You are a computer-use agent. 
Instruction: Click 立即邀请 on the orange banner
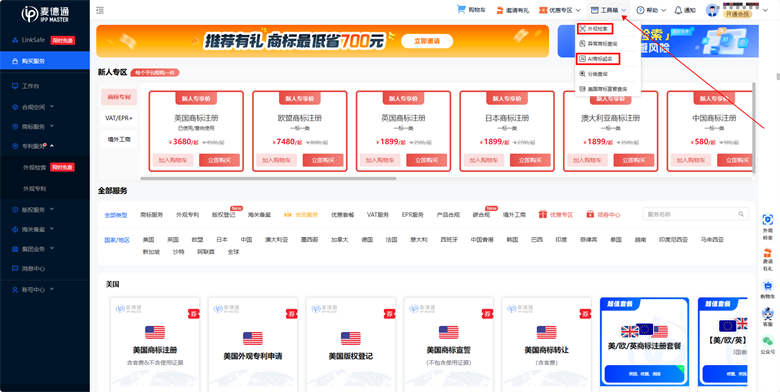coord(427,41)
